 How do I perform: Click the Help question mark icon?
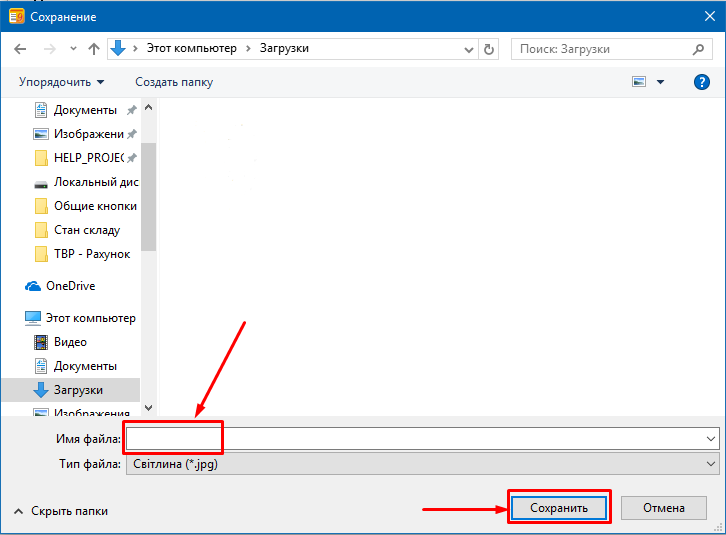point(701,82)
